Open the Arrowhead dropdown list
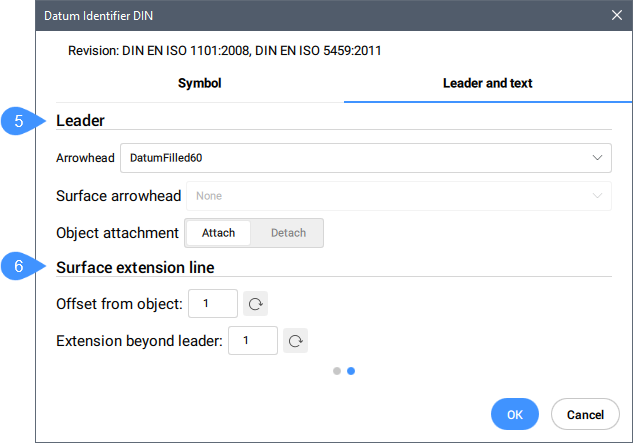Screen dimensions: 633x443 pos(366,158)
